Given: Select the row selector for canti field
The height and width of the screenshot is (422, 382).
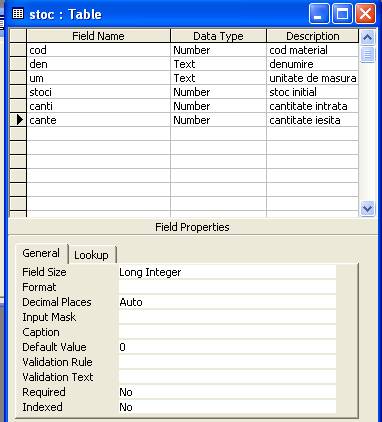Looking at the screenshot, I should 18,106.
